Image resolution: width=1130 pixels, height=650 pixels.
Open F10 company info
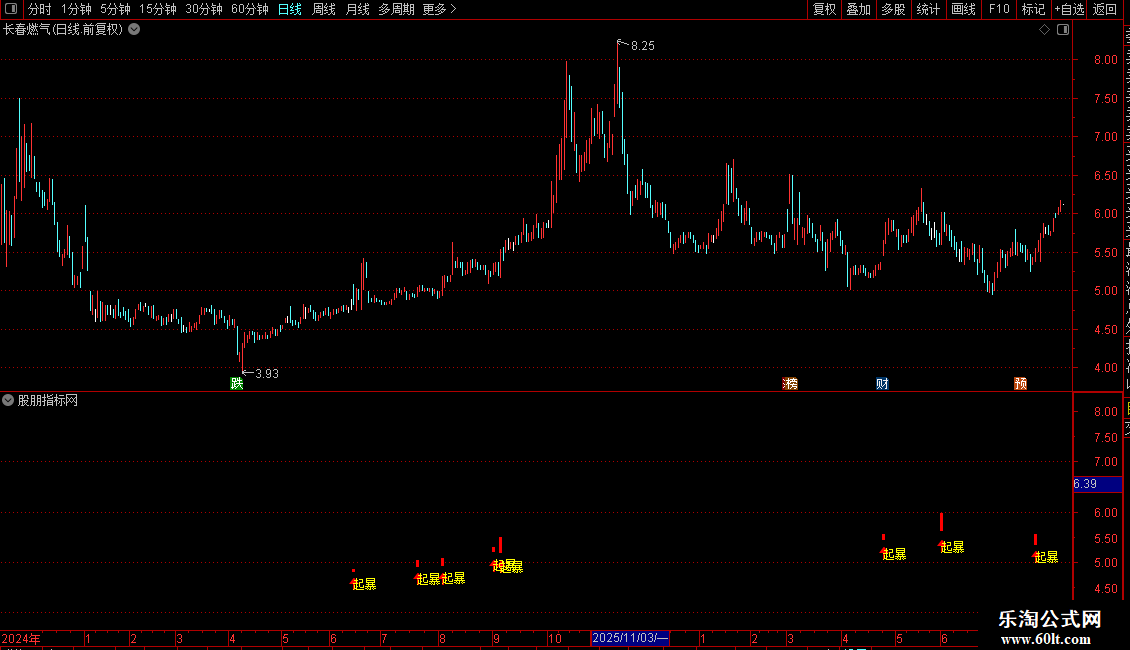point(999,9)
